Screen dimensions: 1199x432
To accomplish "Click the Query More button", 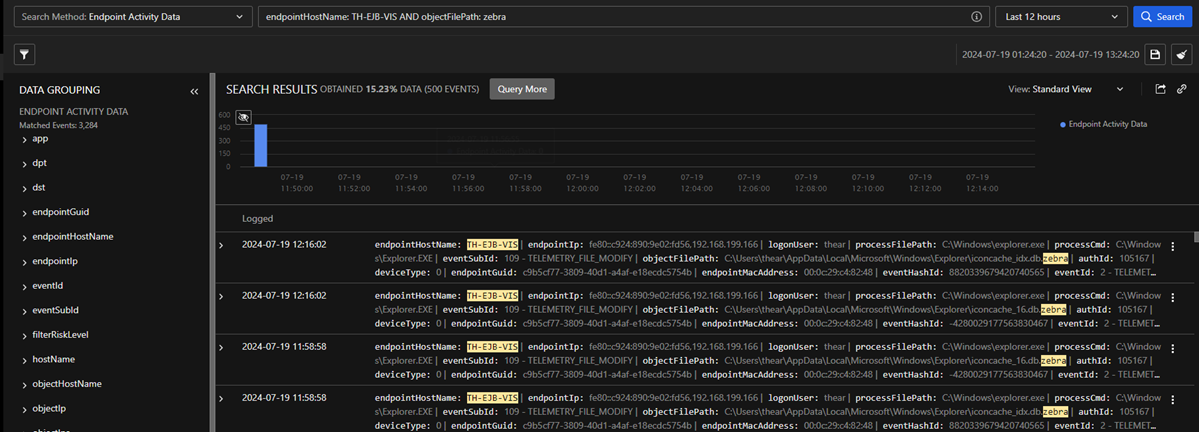I will [521, 89].
